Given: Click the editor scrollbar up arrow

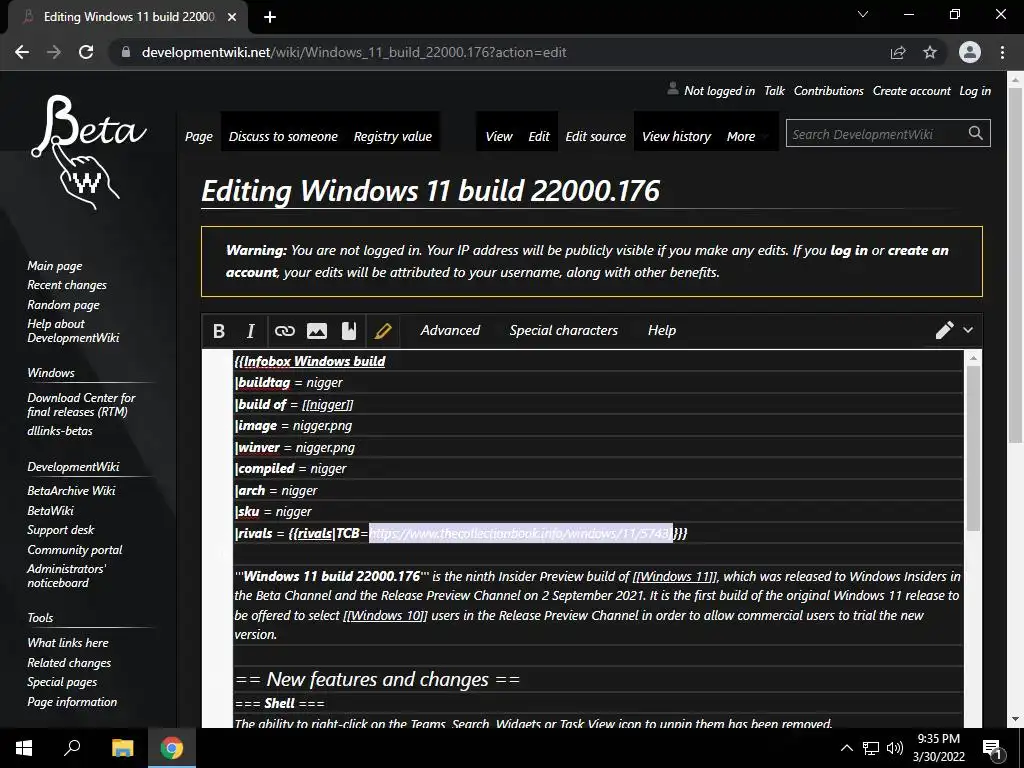Looking at the screenshot, I should pos(973,357).
